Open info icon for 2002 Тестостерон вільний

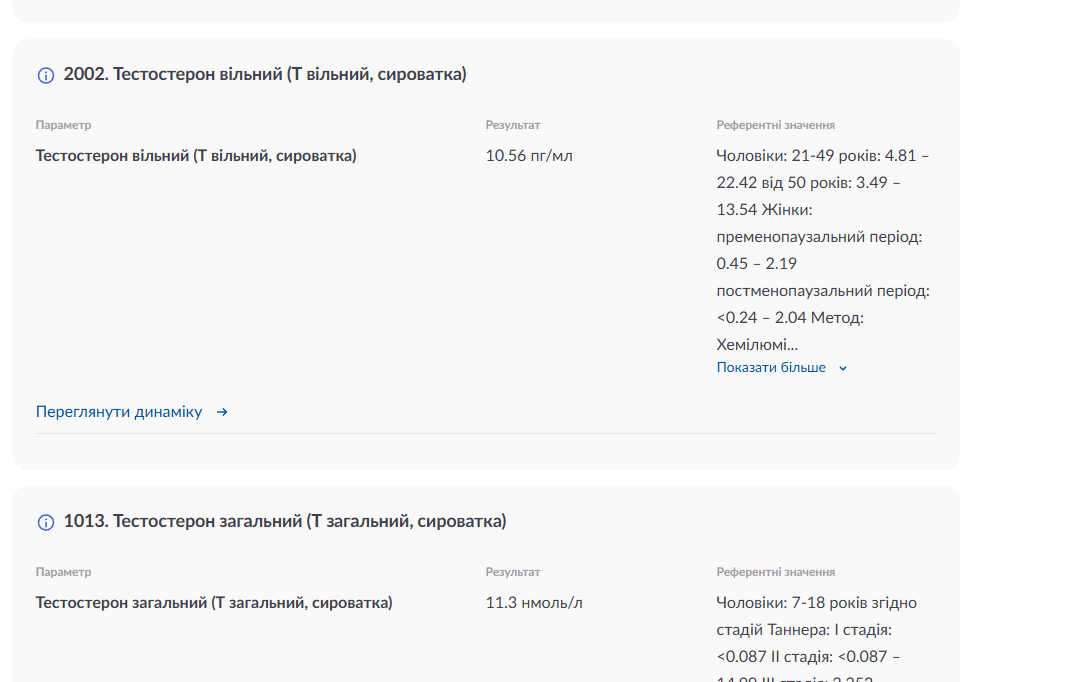[46, 75]
